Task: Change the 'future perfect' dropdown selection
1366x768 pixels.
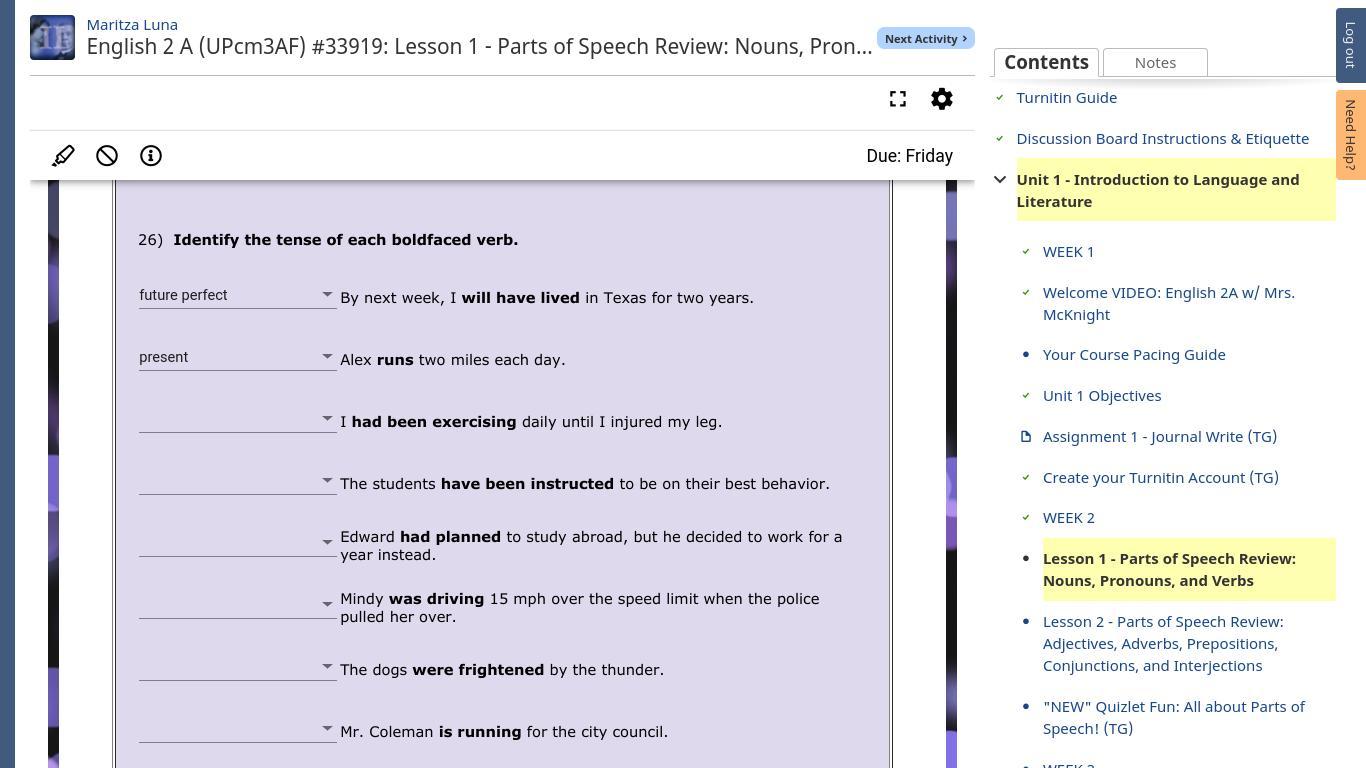Action: coord(237,296)
